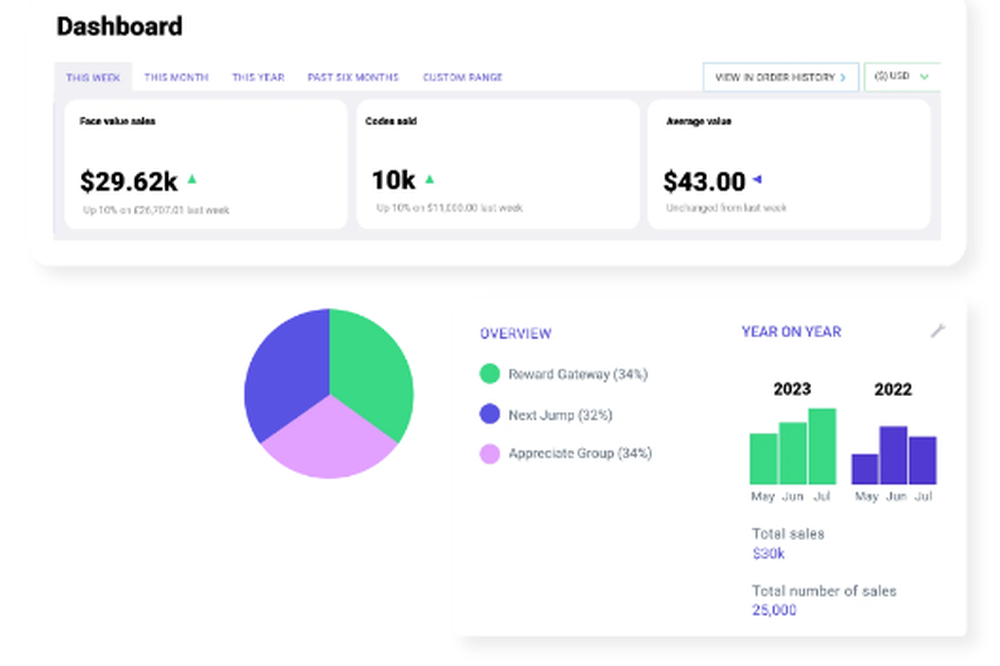This screenshot has width=1000, height=666.
Task: Select the THIS WEEK tab
Action: coord(93,77)
